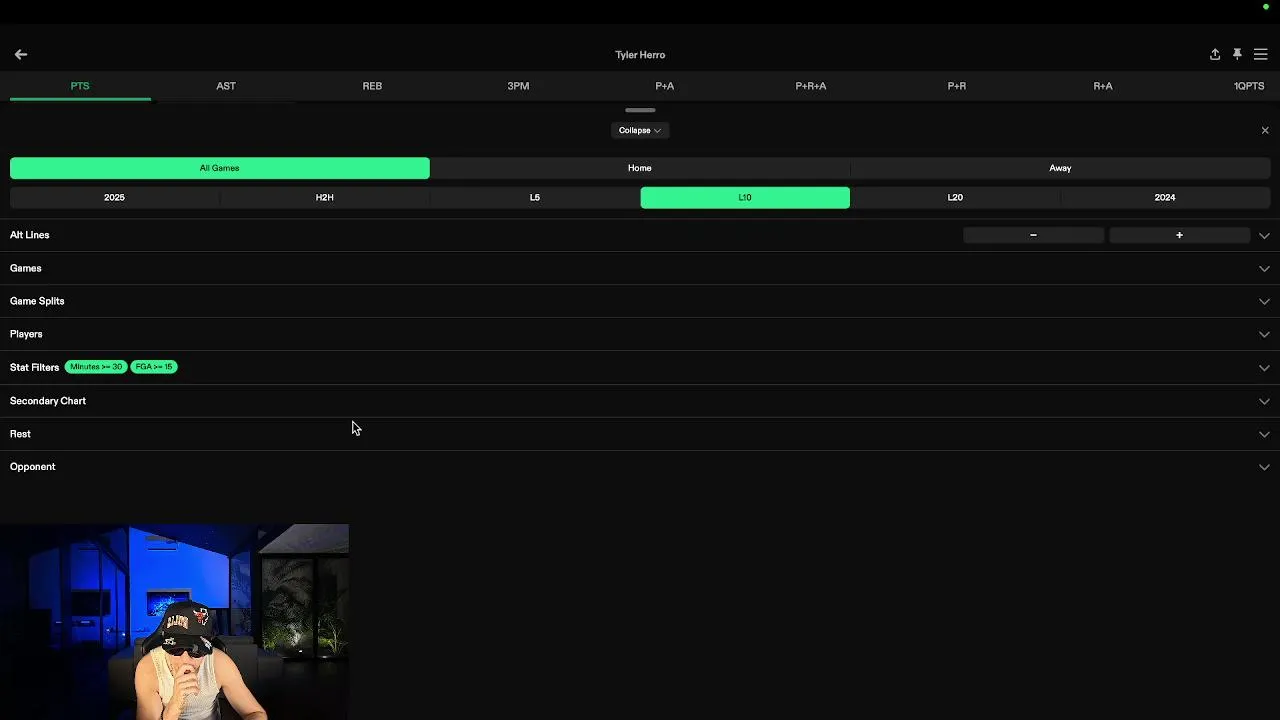
Task: Click the Alt Lines label
Action: tap(30, 235)
